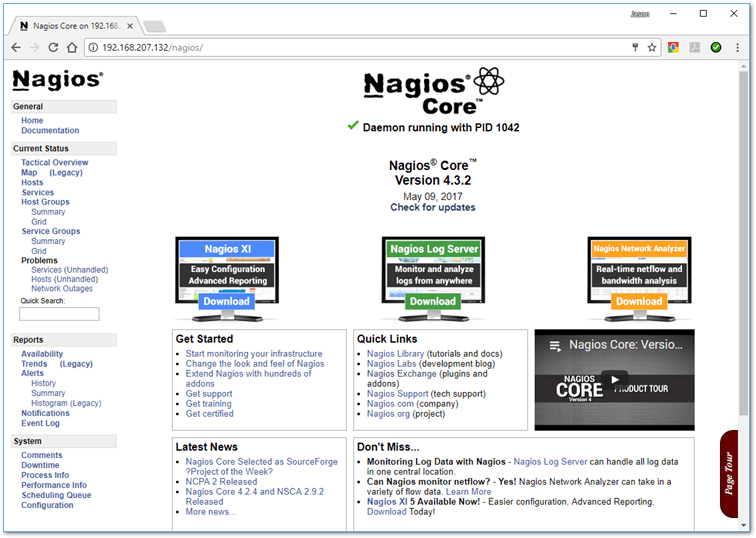Click the Quick Search input box
The height and width of the screenshot is (538, 756).
(x=59, y=314)
